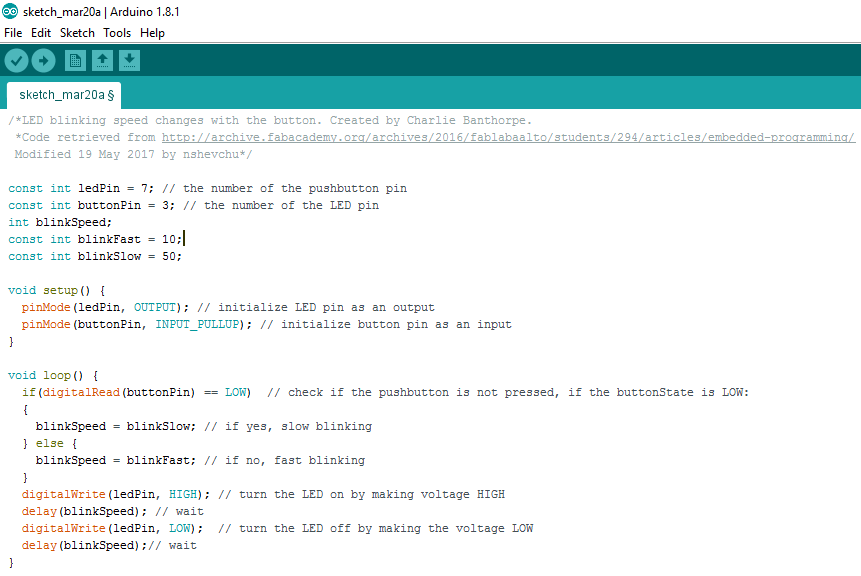Place cursor on ledPin = 7 line
The image size is (861, 576).
click(x=207, y=188)
